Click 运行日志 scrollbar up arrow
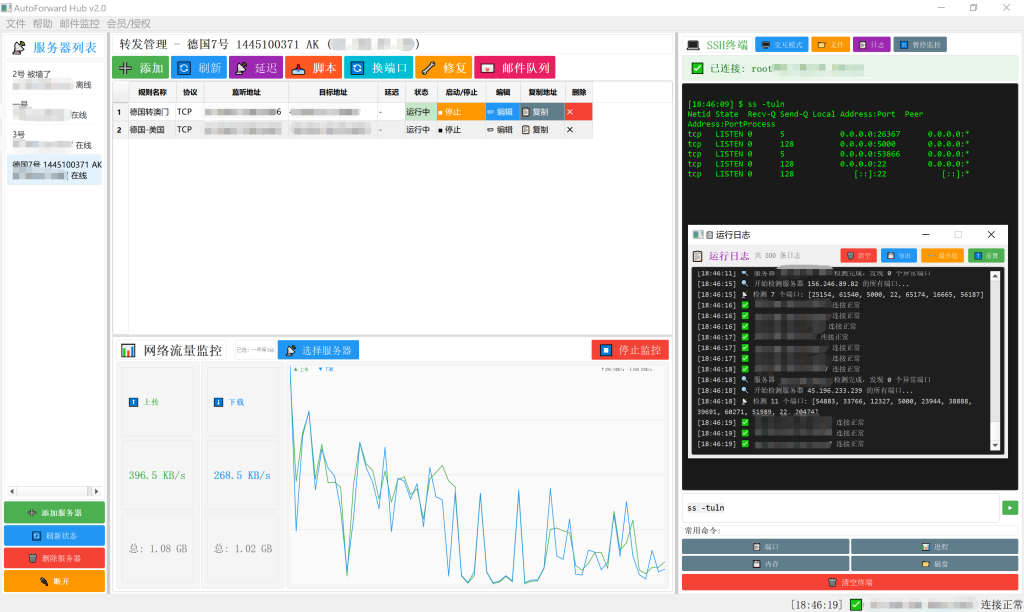 pyautogui.click(x=995, y=276)
